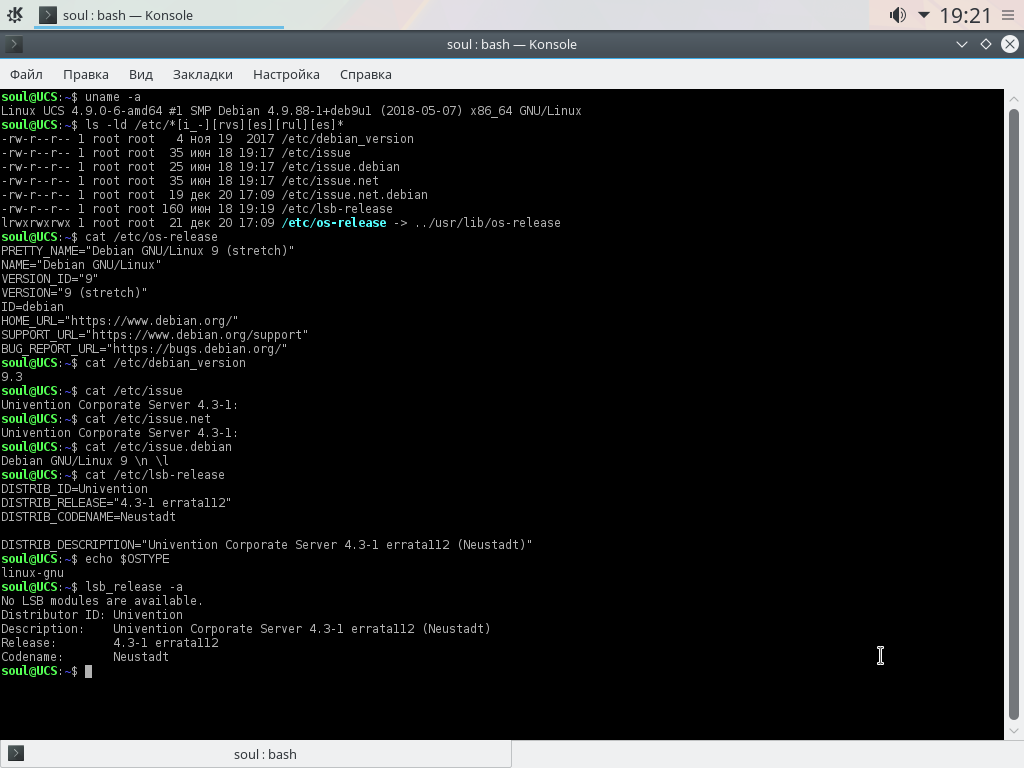Open the Настройка menu
This screenshot has width=1024, height=768.
286,74
